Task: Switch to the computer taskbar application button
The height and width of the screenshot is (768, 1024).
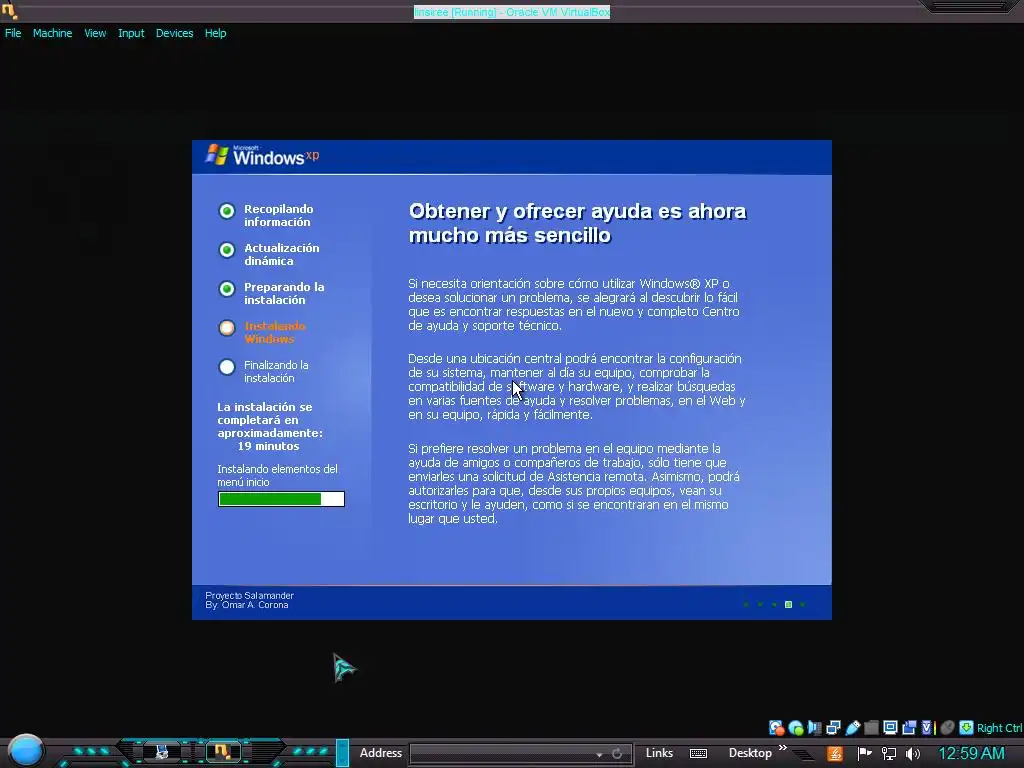Action: 161,752
